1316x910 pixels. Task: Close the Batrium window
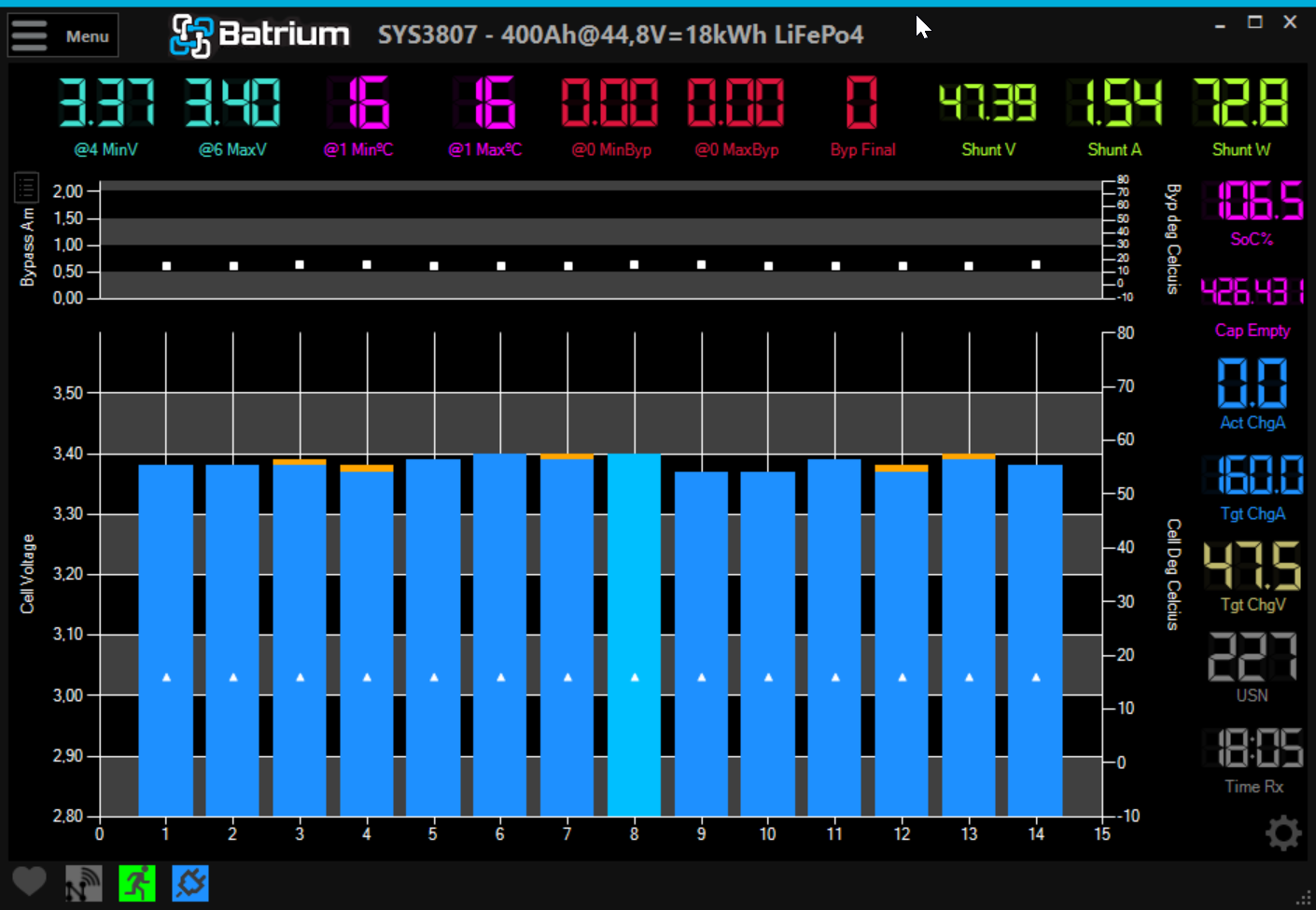(x=1290, y=21)
